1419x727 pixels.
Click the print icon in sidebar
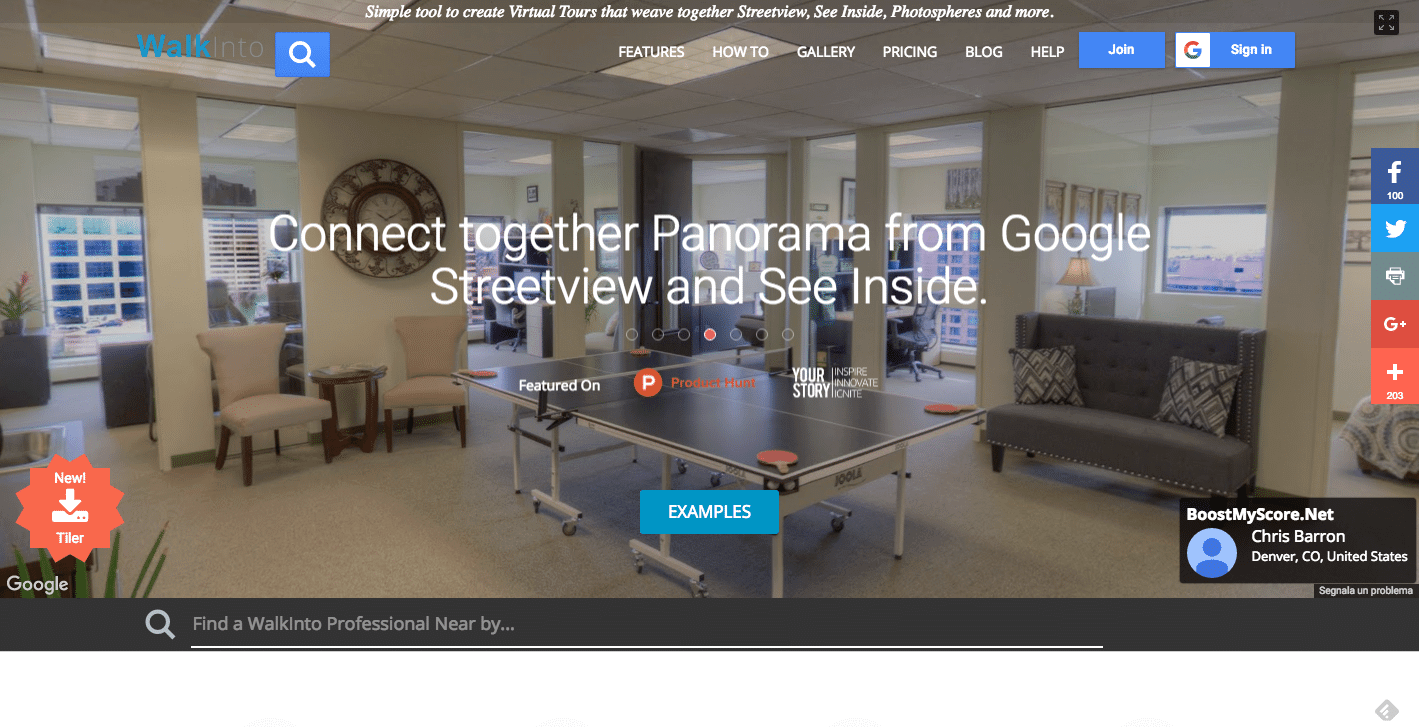click(x=1395, y=276)
